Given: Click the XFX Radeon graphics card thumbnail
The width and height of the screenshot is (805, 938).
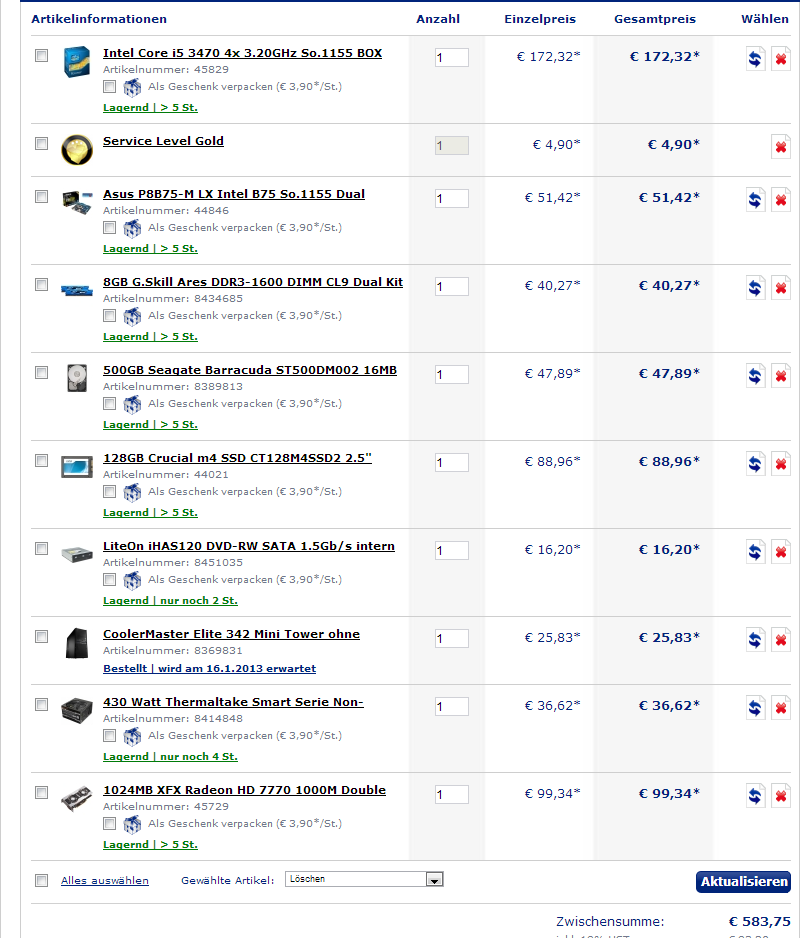Looking at the screenshot, I should coord(77,799).
